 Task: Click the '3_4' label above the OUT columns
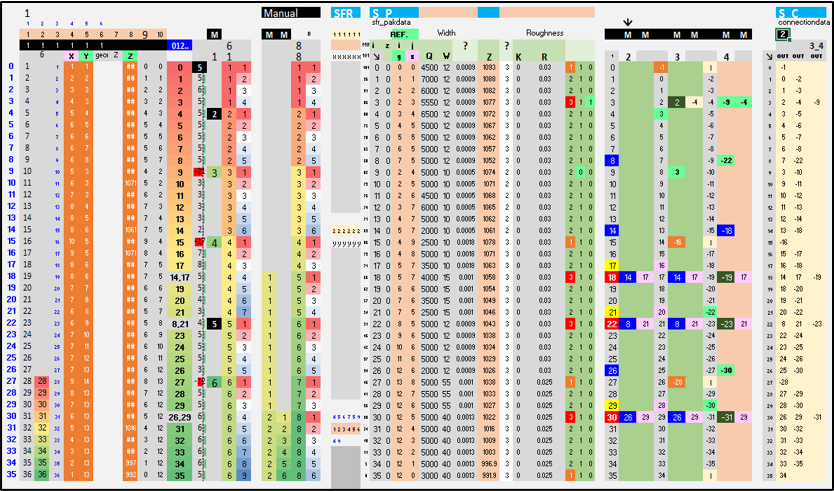816,46
